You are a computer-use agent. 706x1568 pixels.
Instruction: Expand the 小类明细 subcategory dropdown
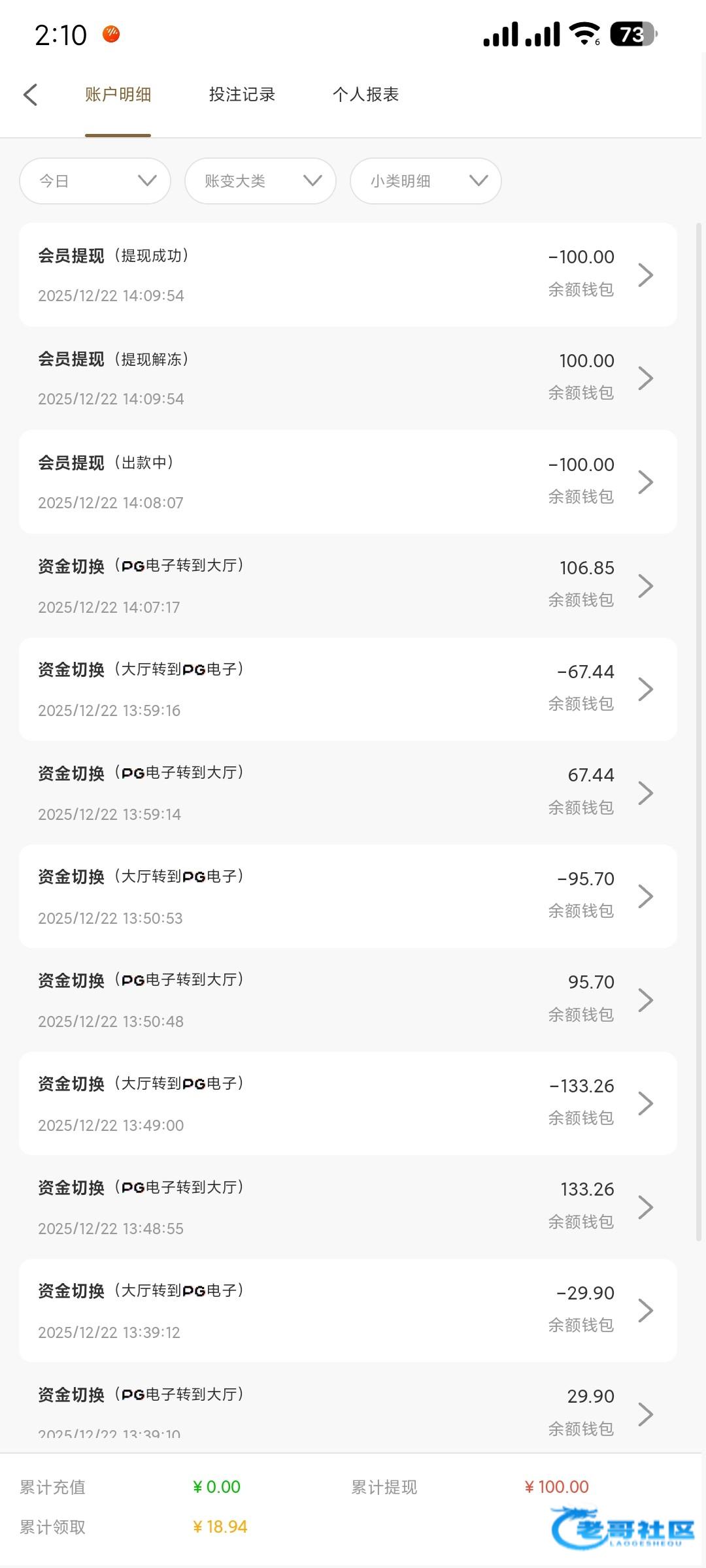pos(426,181)
